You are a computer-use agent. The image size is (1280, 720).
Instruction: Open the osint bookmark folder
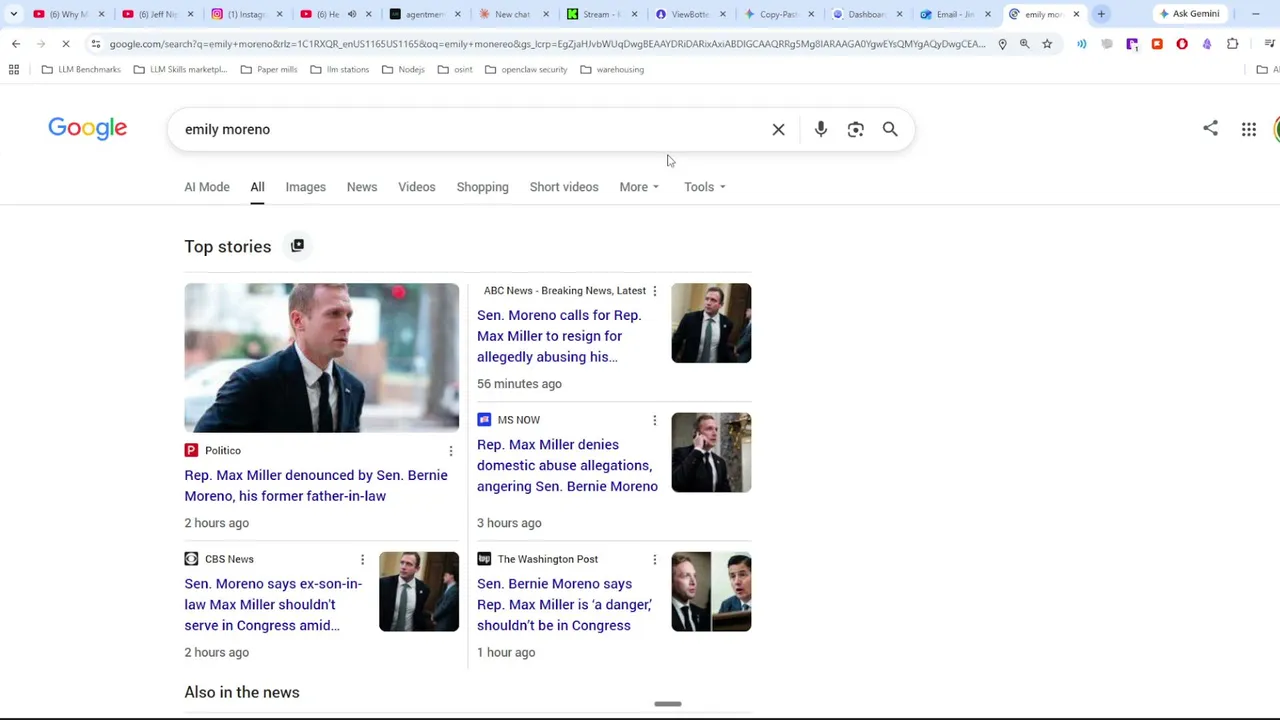[x=455, y=70]
